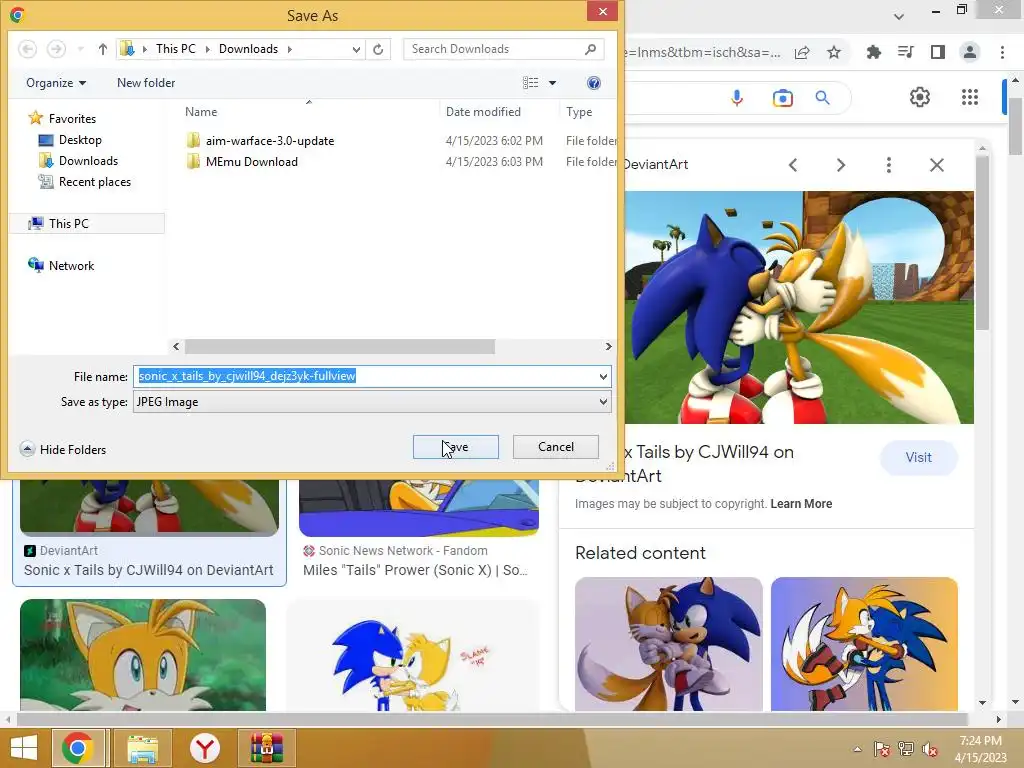Collapse folders with Hide Folders
Viewport: 1024px width, 768px height.
click(63, 449)
